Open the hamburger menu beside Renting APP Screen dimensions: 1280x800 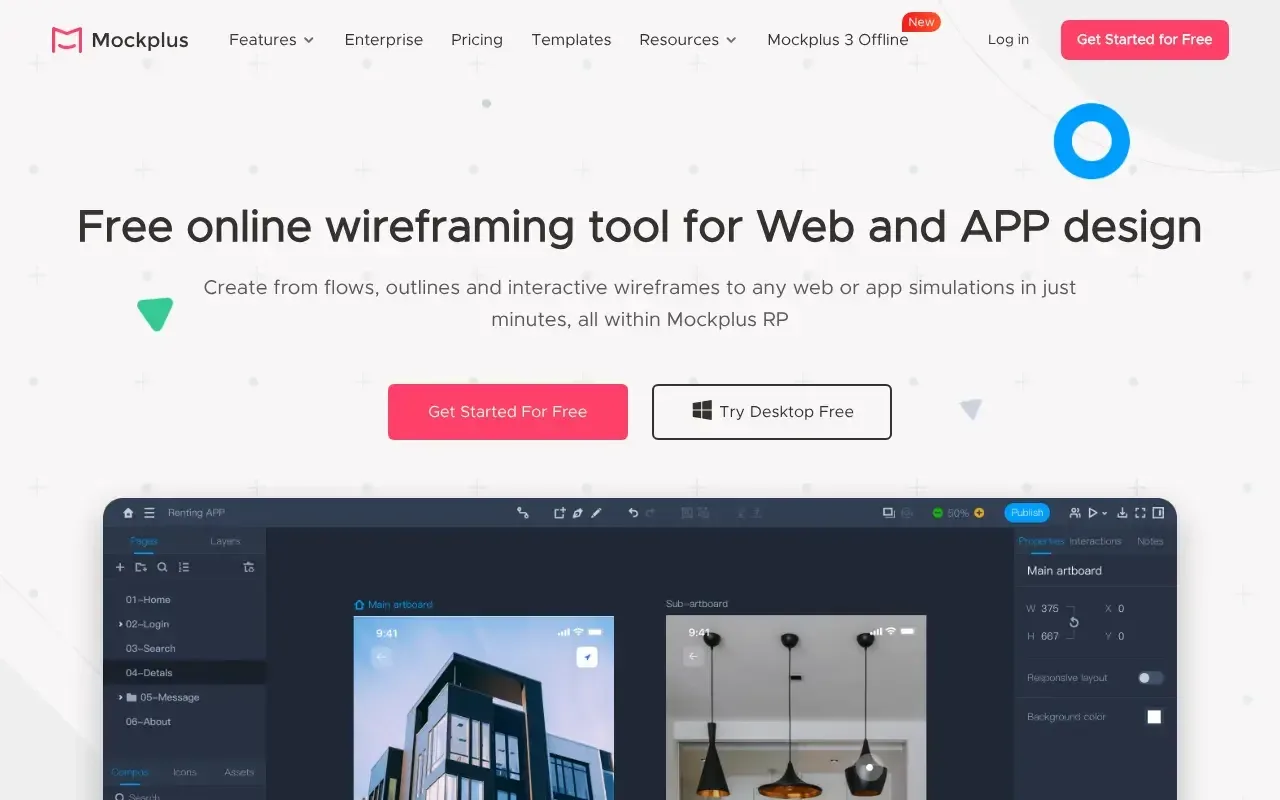coord(149,513)
